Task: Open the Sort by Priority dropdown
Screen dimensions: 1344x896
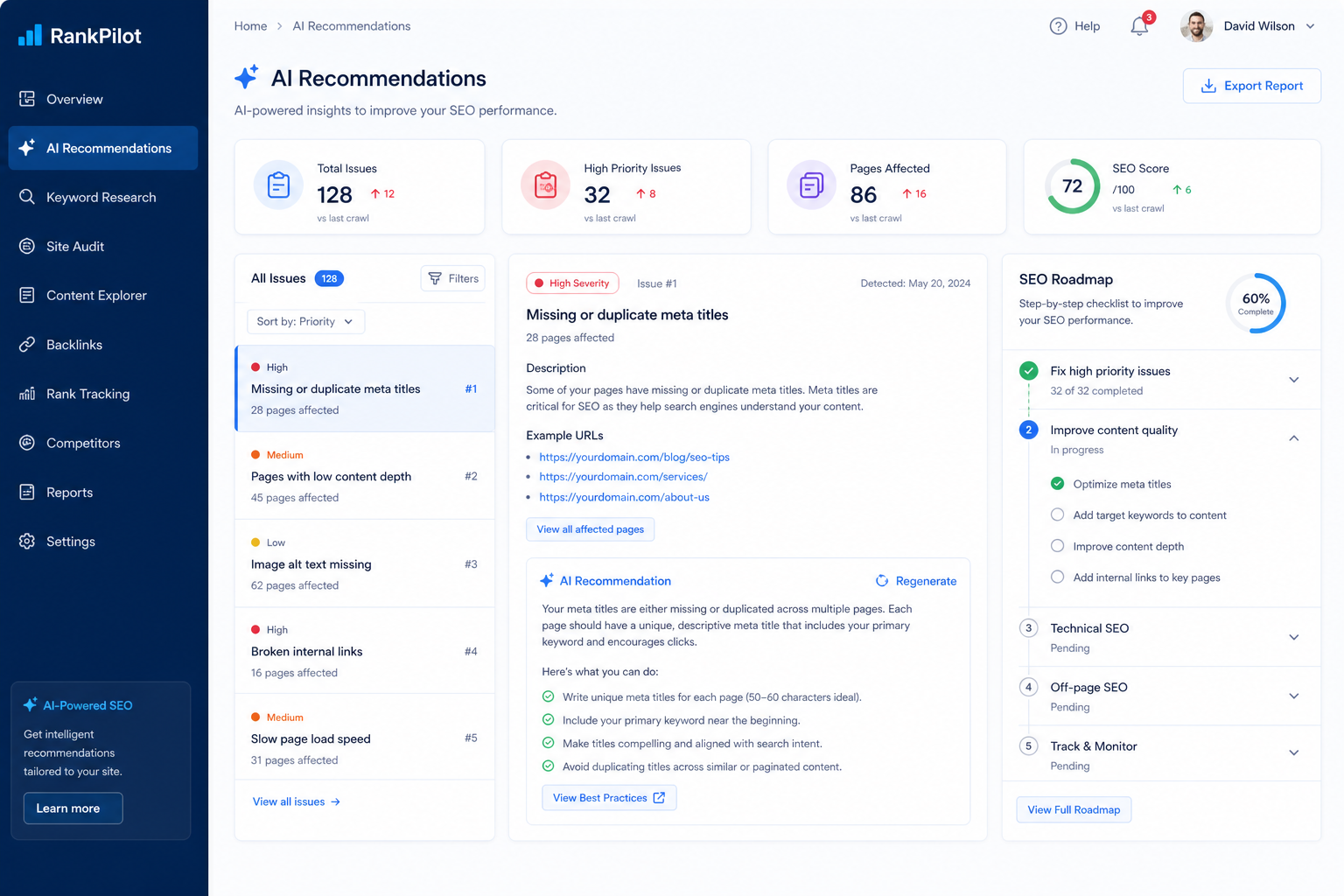Action: 305,321
